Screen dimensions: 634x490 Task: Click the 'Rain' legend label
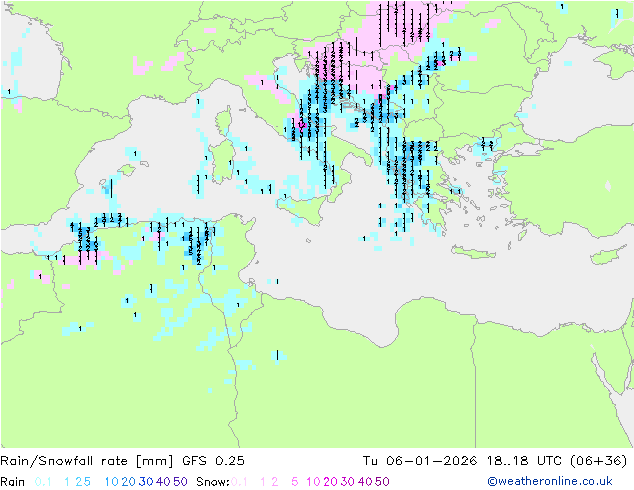coord(13,482)
